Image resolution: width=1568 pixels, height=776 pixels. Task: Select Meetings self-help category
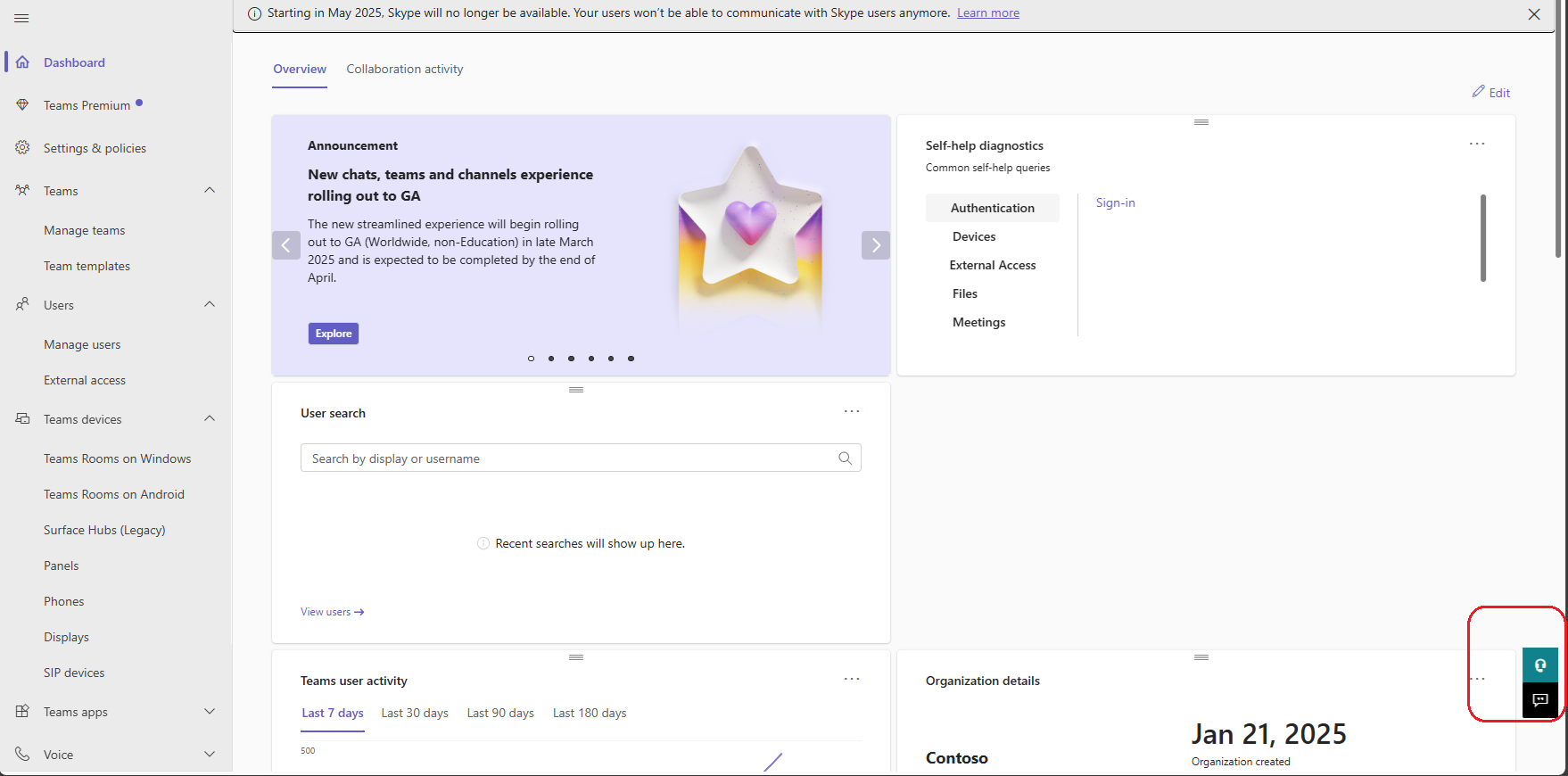click(x=978, y=322)
